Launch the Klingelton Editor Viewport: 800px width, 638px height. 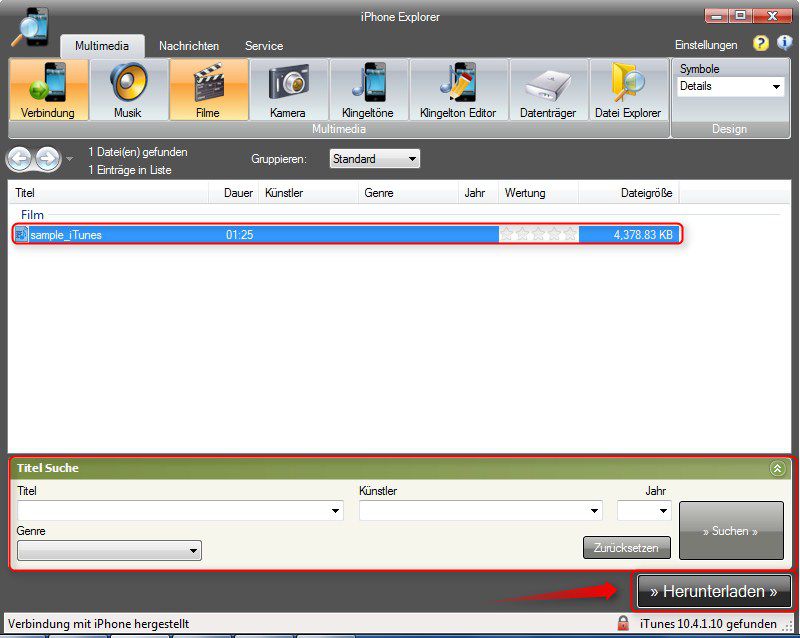458,90
